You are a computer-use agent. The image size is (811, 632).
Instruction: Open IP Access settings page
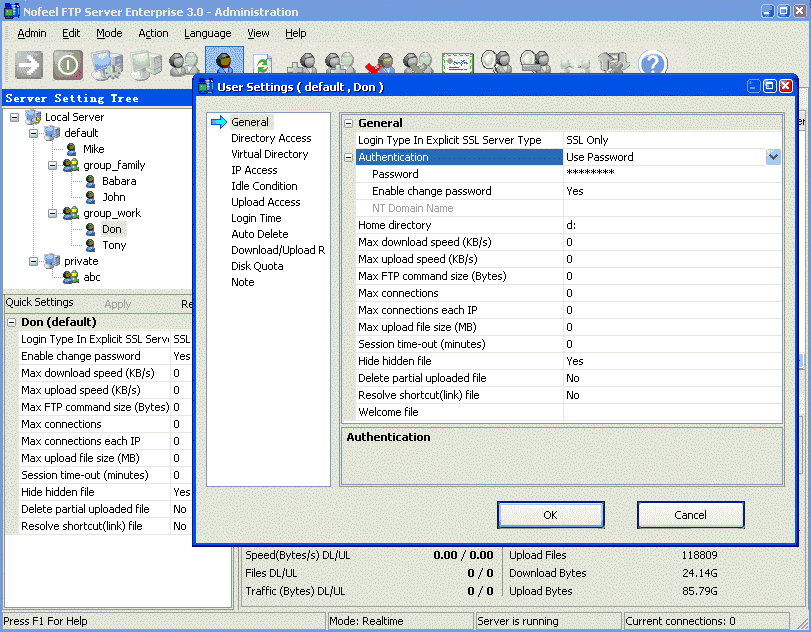tap(254, 170)
